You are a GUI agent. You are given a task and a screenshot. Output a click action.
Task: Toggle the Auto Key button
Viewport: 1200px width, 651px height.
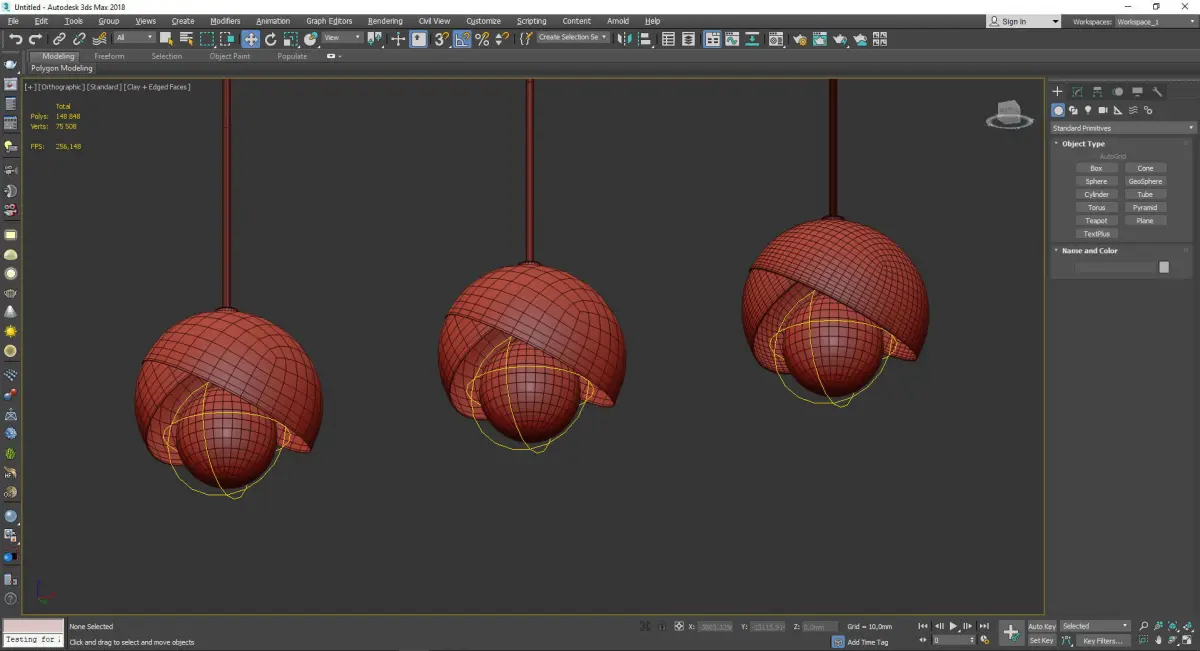tap(1042, 626)
